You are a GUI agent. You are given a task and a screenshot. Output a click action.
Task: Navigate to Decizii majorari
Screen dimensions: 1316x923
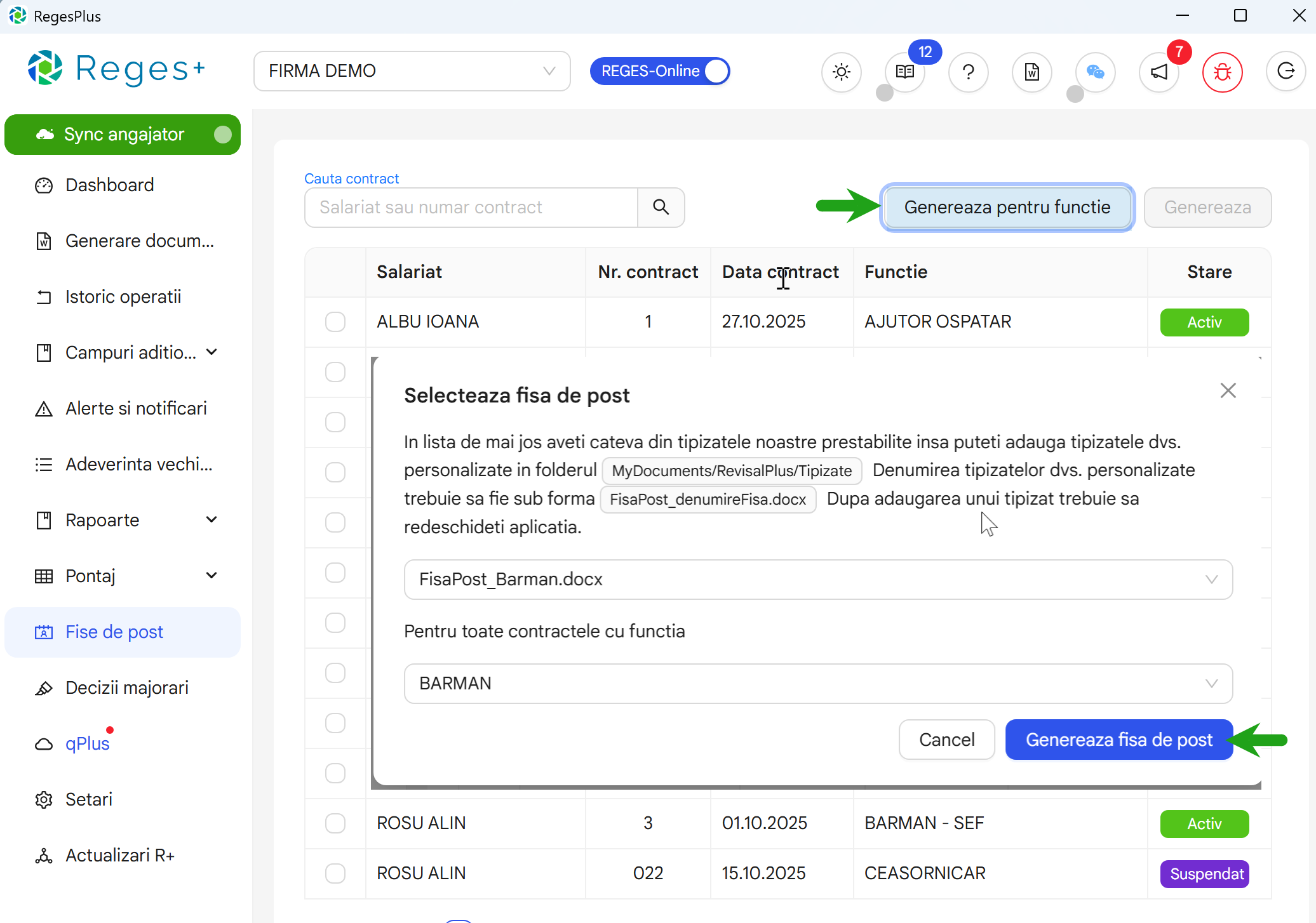coord(126,687)
